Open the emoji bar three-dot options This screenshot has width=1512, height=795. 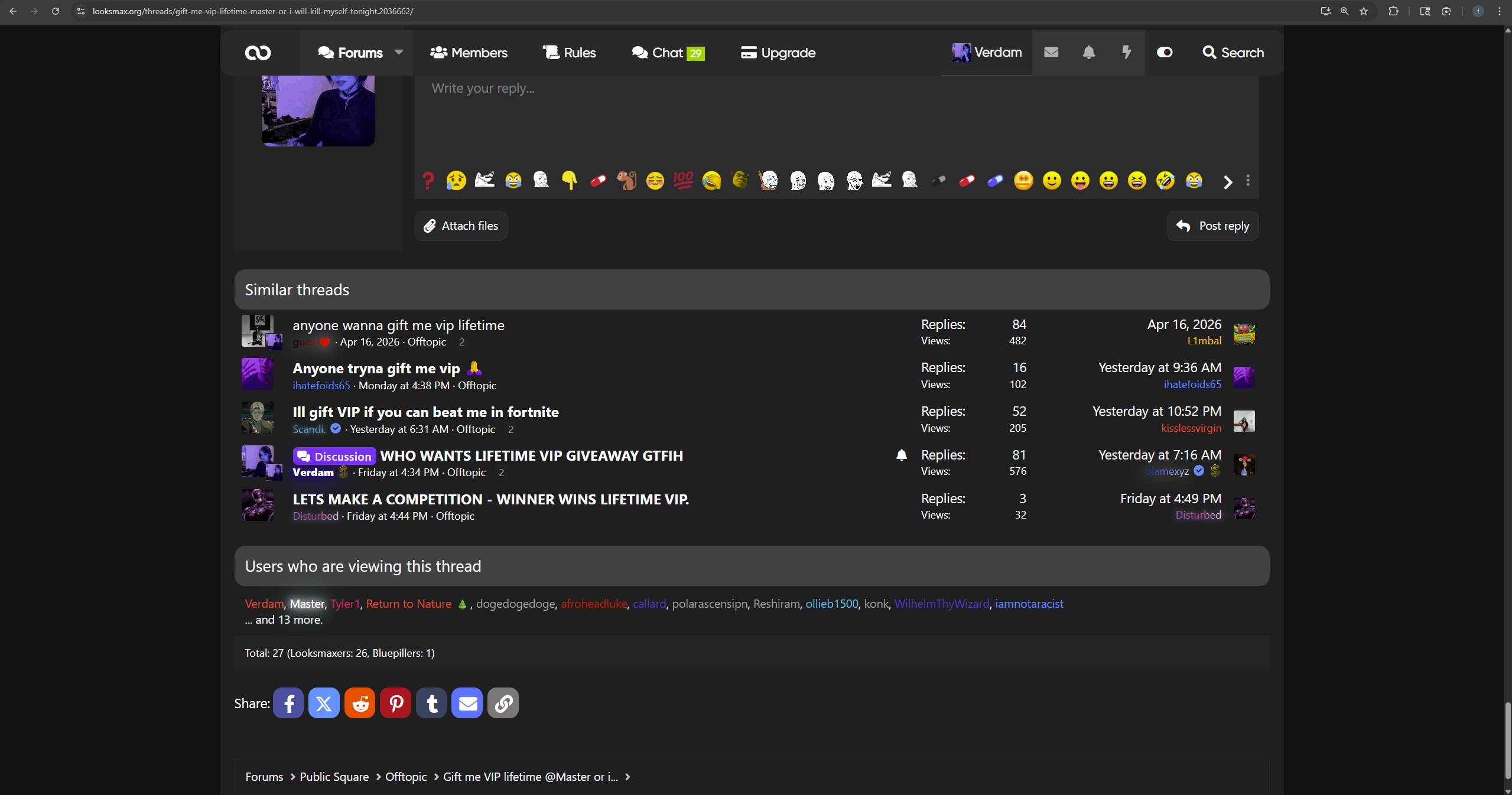1247,180
